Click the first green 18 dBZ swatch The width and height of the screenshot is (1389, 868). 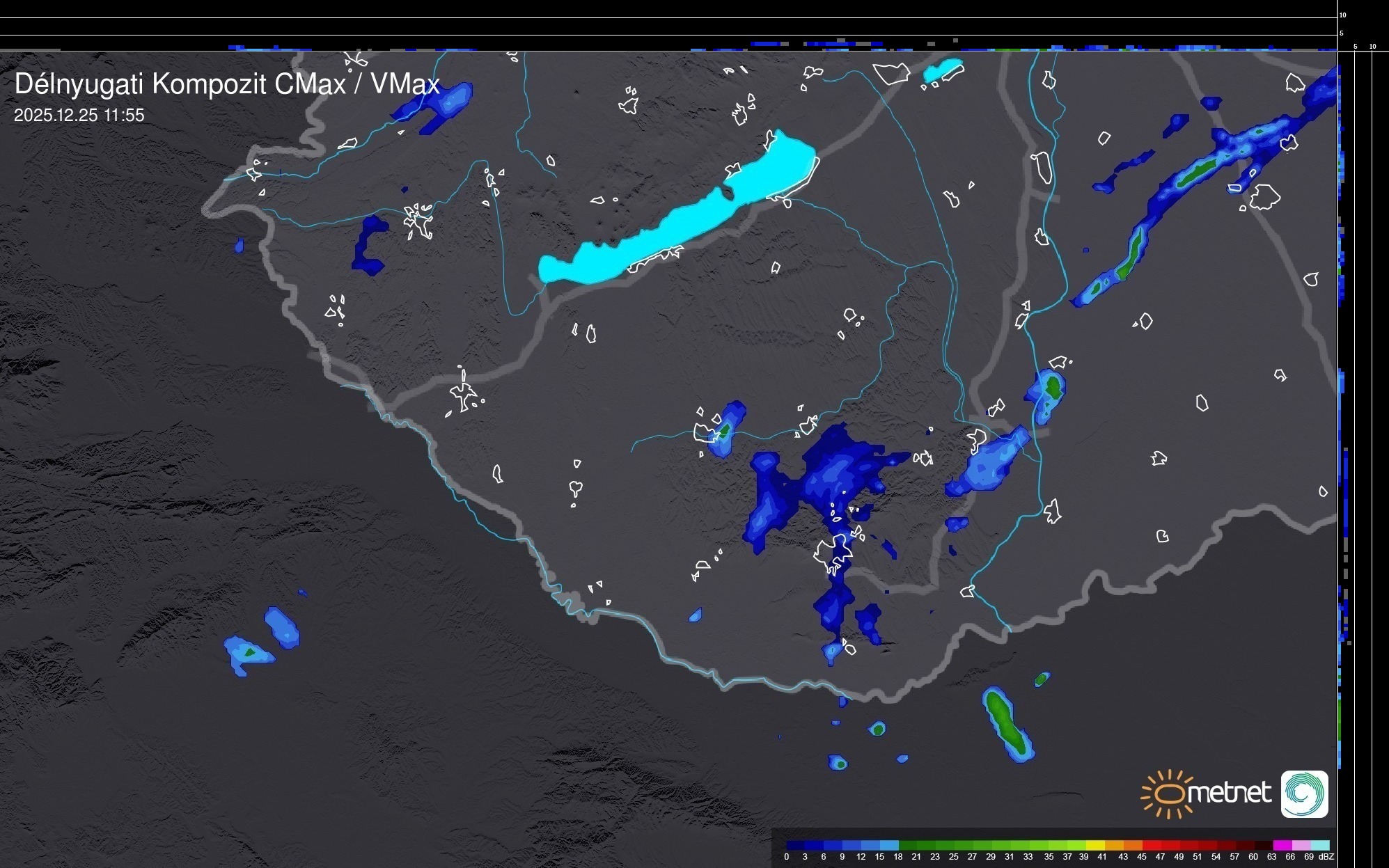click(908, 846)
